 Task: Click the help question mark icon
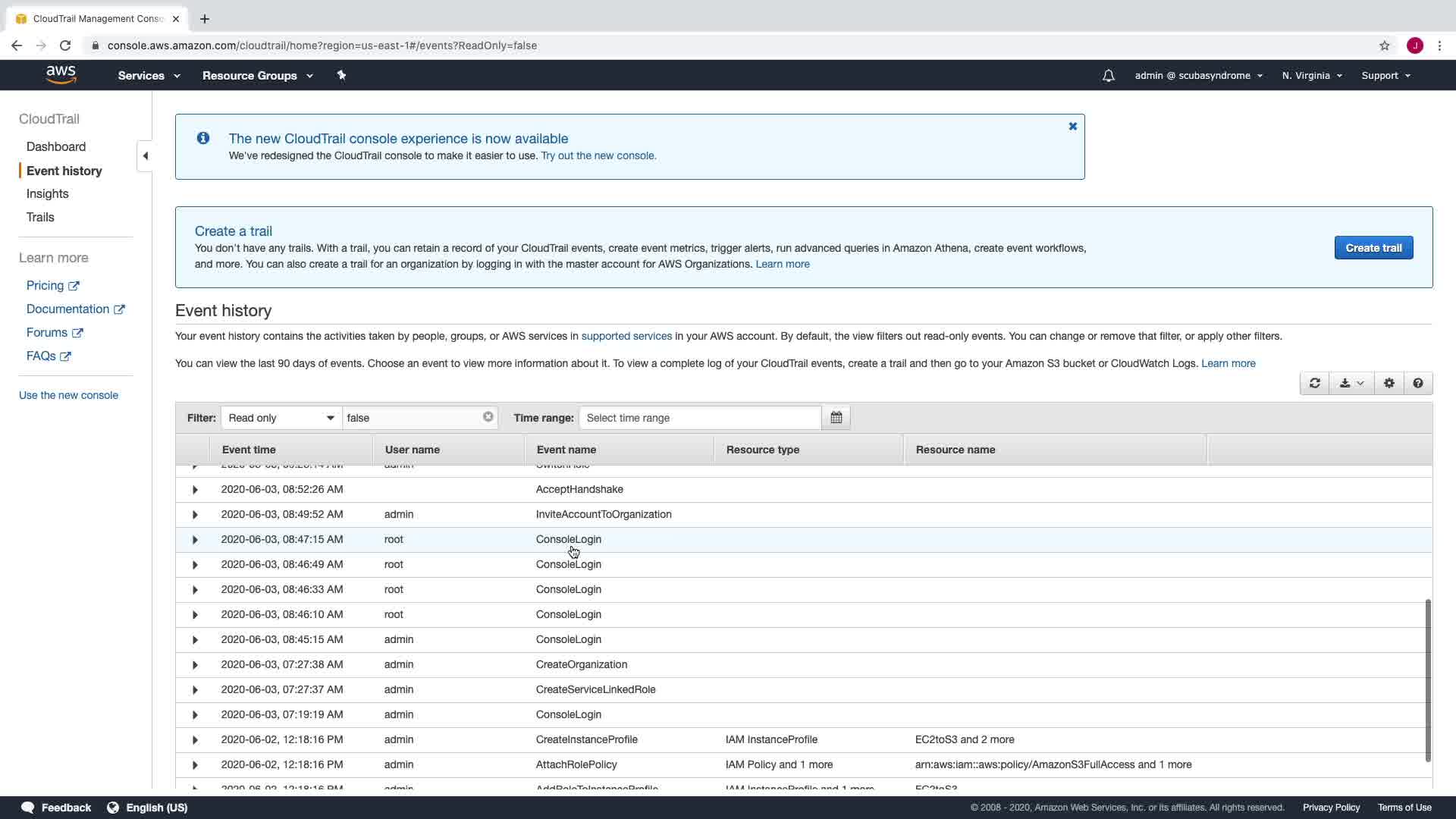coord(1417,384)
